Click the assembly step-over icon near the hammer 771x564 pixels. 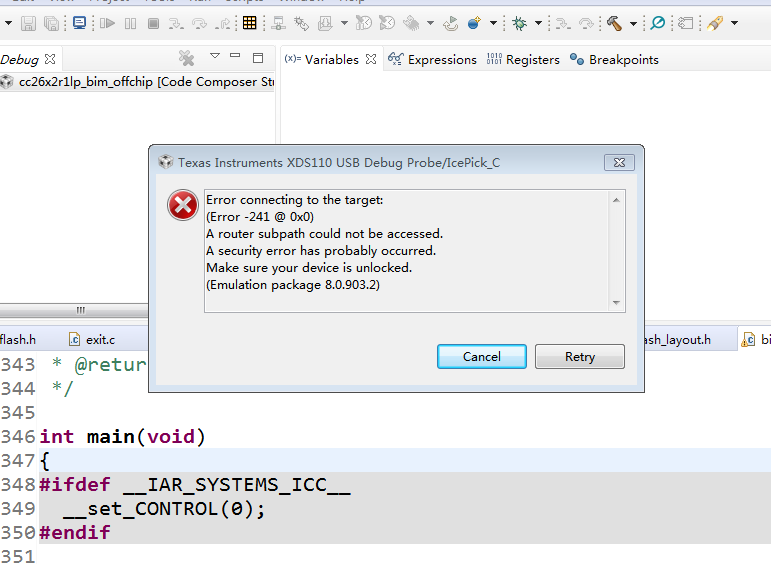(x=586, y=23)
